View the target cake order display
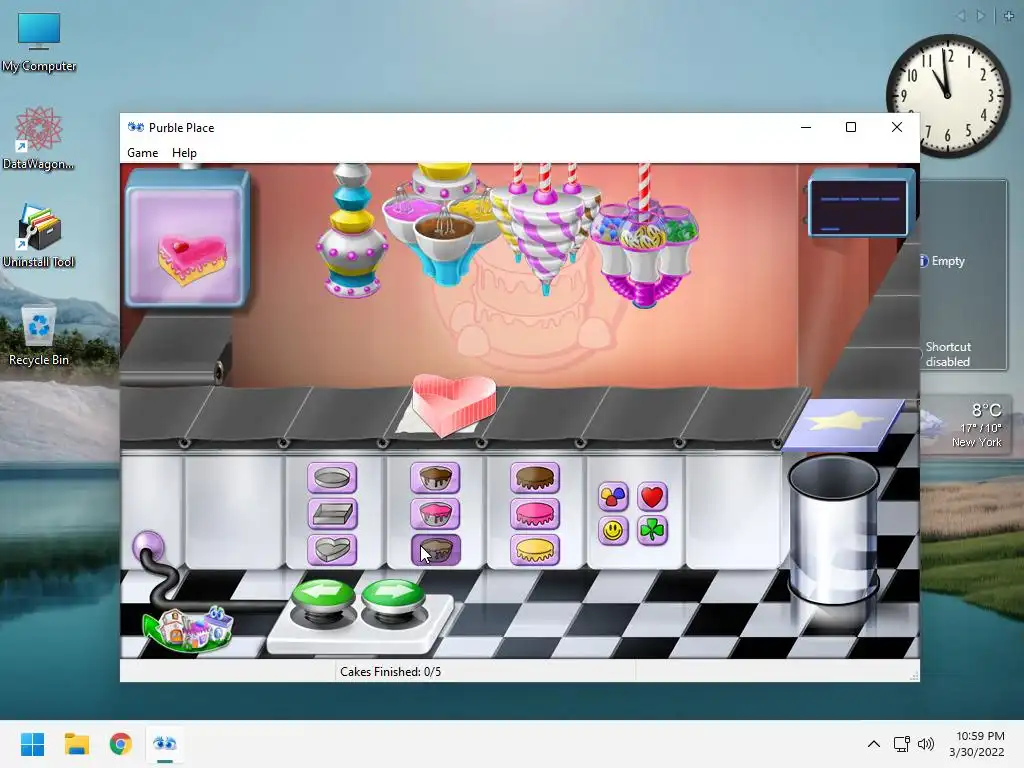The height and width of the screenshot is (768, 1024). click(x=187, y=238)
